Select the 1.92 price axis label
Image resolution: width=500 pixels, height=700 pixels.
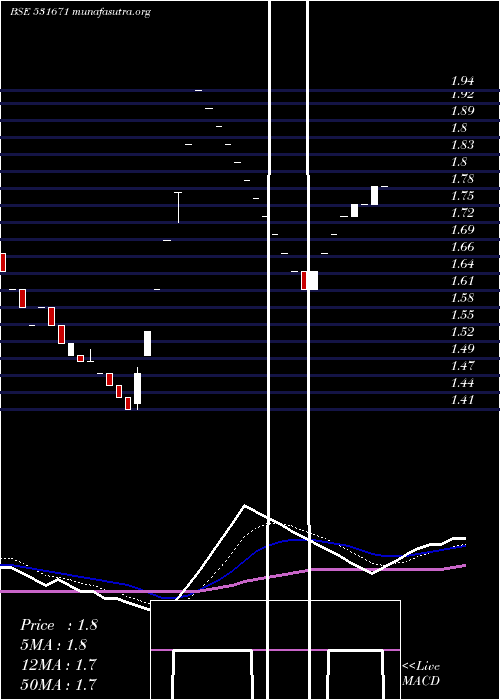[x=462, y=95]
